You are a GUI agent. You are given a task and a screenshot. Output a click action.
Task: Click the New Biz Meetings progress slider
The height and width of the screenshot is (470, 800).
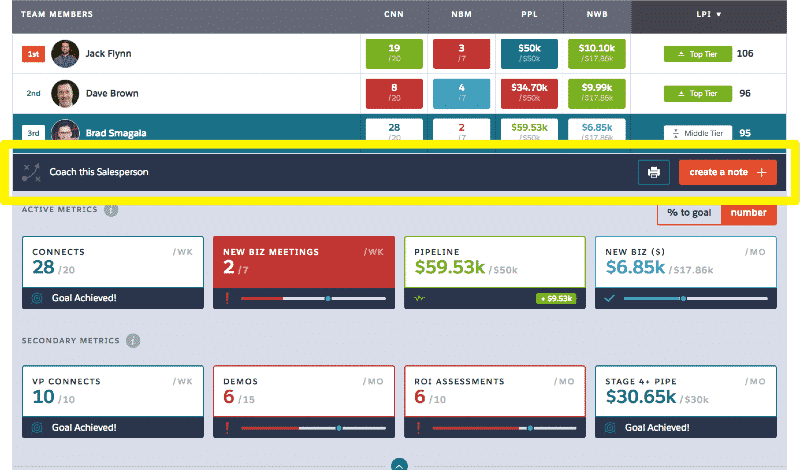pos(313,299)
